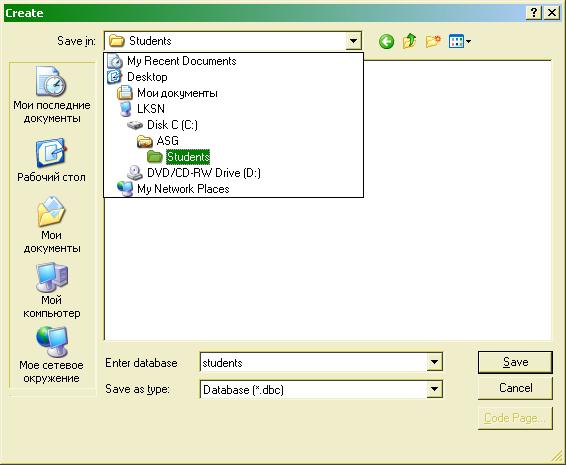Collapse the Save in dropdown arrow

click(x=353, y=41)
